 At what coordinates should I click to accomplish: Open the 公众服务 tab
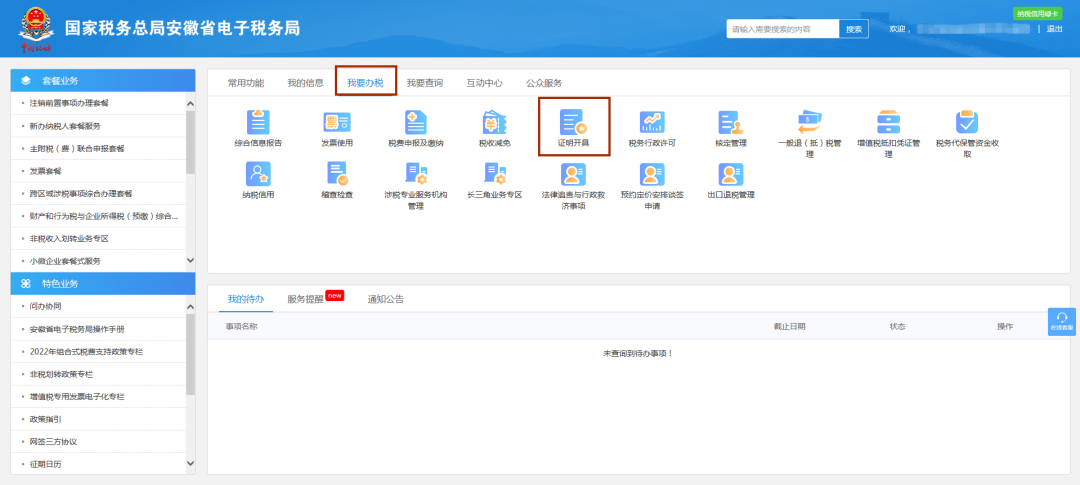(x=543, y=83)
